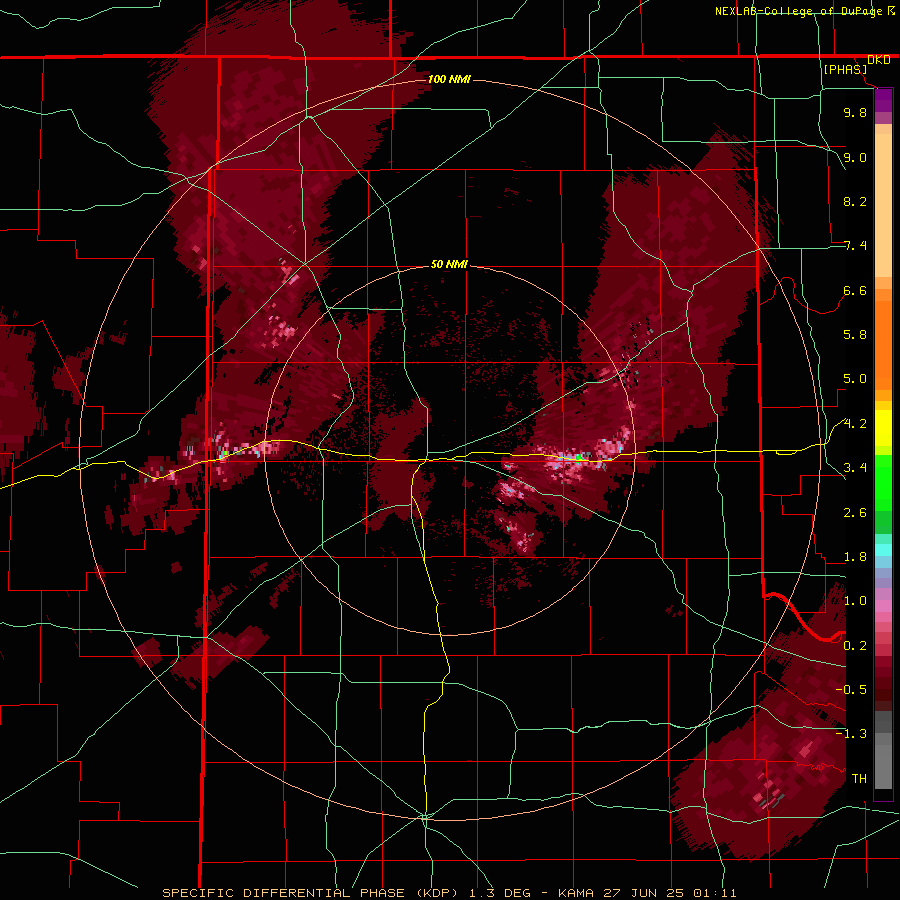Click the -0.5 value on the color scale
The height and width of the screenshot is (900, 900).
(851, 690)
